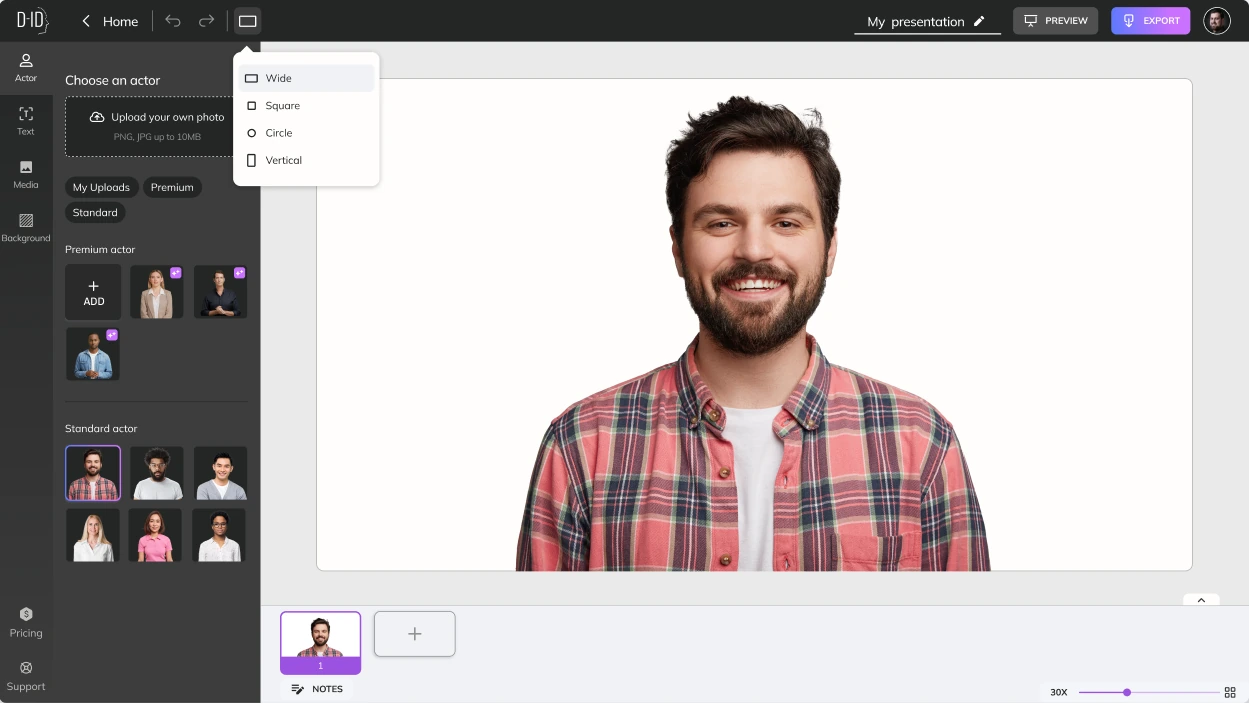Viewport: 1249px width, 703px height.
Task: Filter actors by Premium
Action: [172, 187]
